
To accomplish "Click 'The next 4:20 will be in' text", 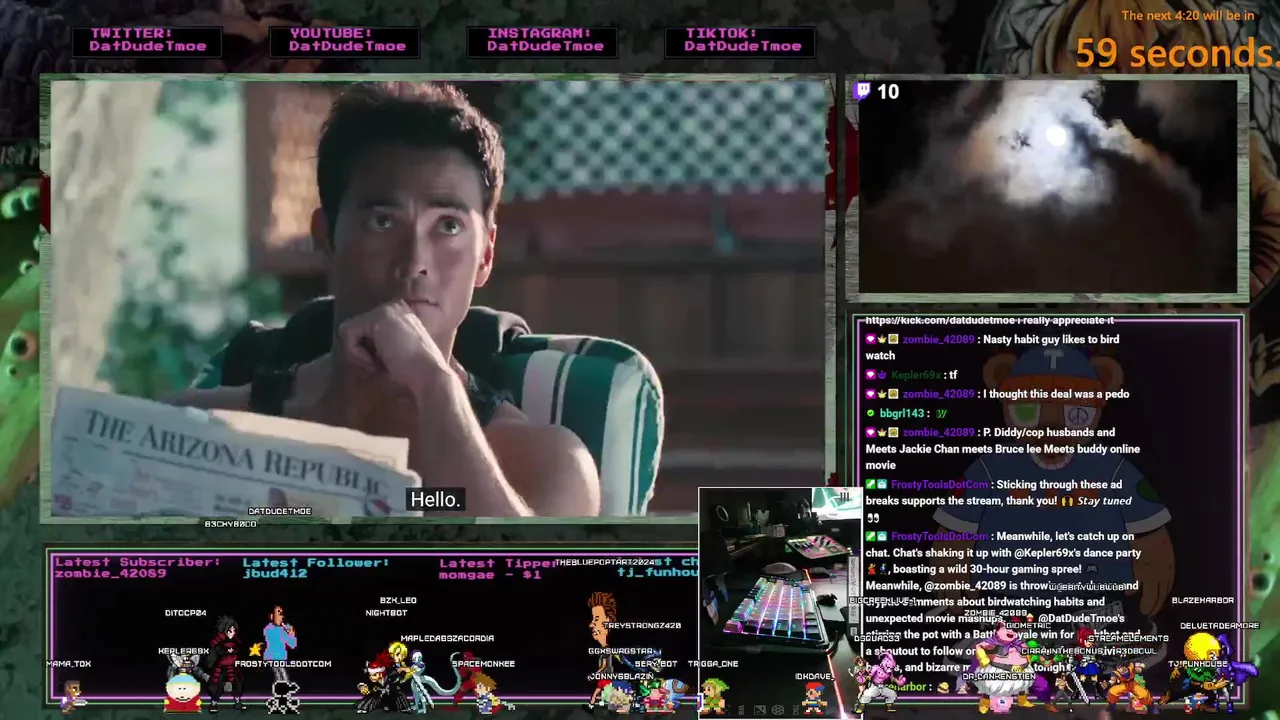I will 1187,15.
